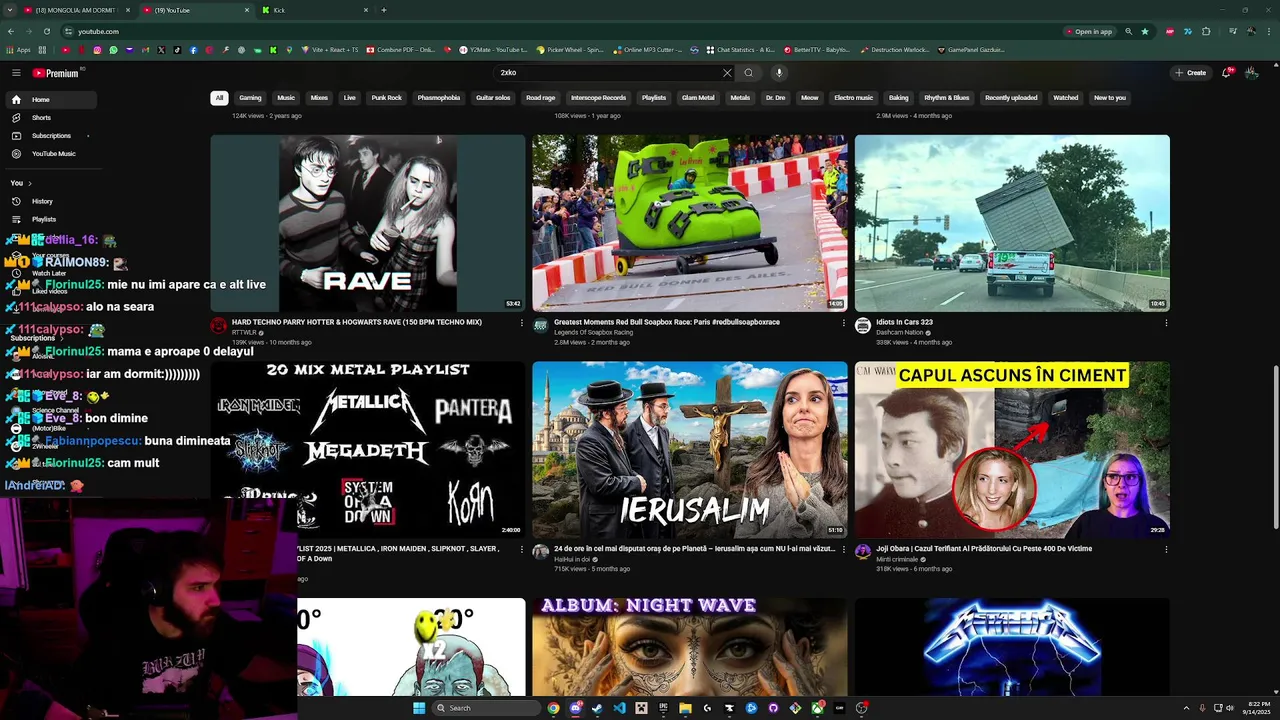Screen dimensions: 1280x720
Task: Open File Explorer from the taskbar
Action: (685, 708)
